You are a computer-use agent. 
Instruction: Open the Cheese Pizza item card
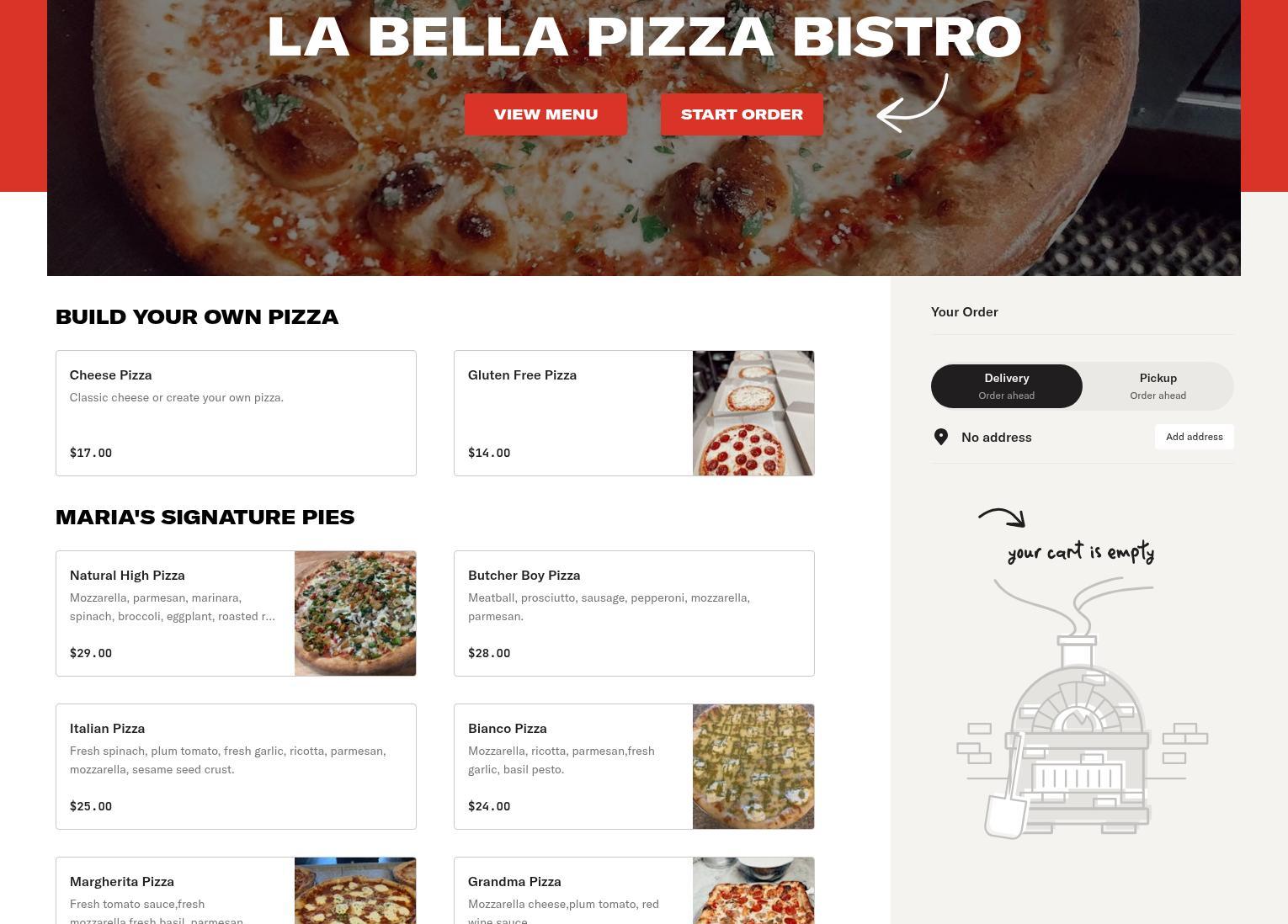coord(236,413)
